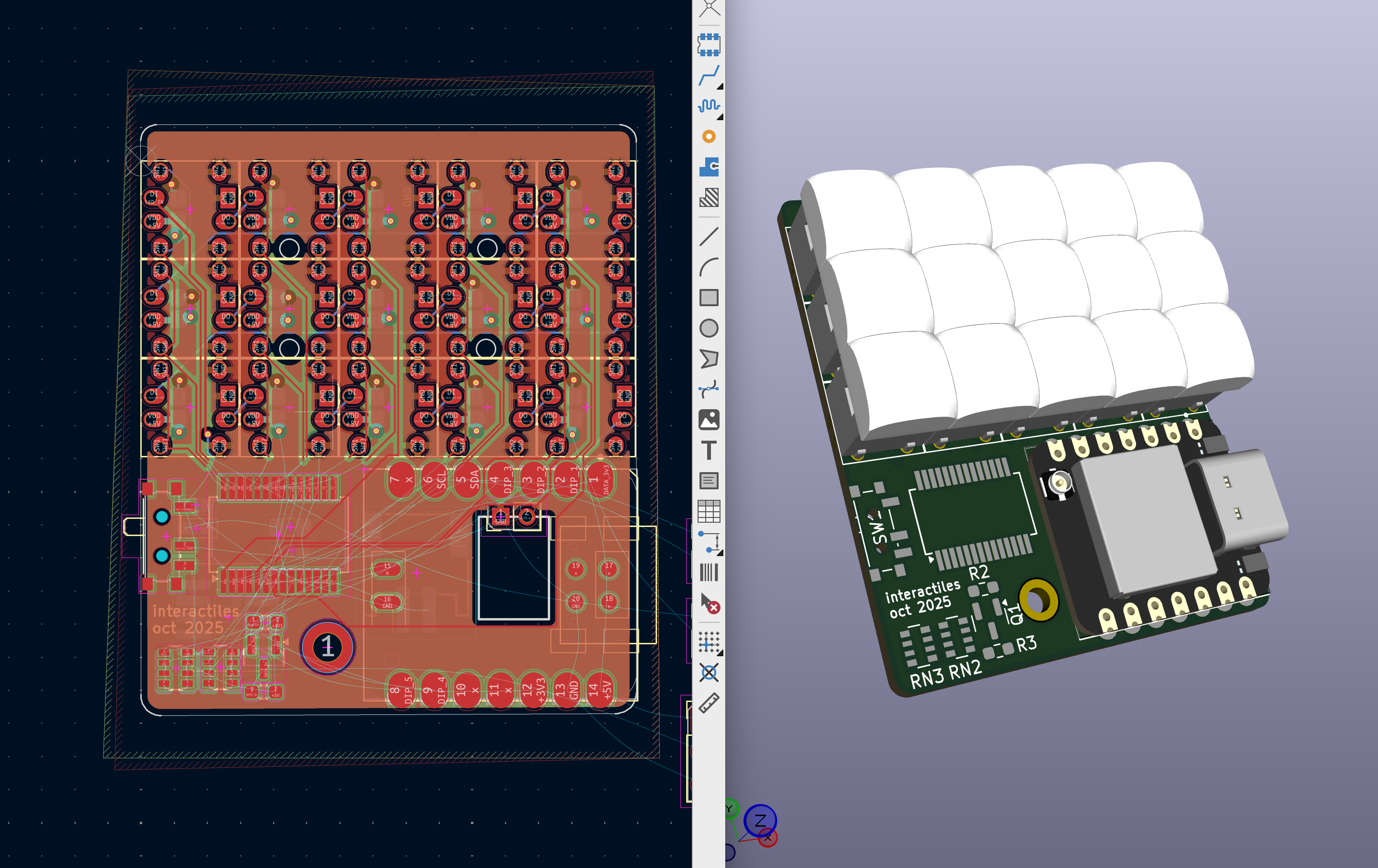Viewport: 1378px width, 868px height.
Task: Click the Add Image tool
Action: click(x=709, y=420)
